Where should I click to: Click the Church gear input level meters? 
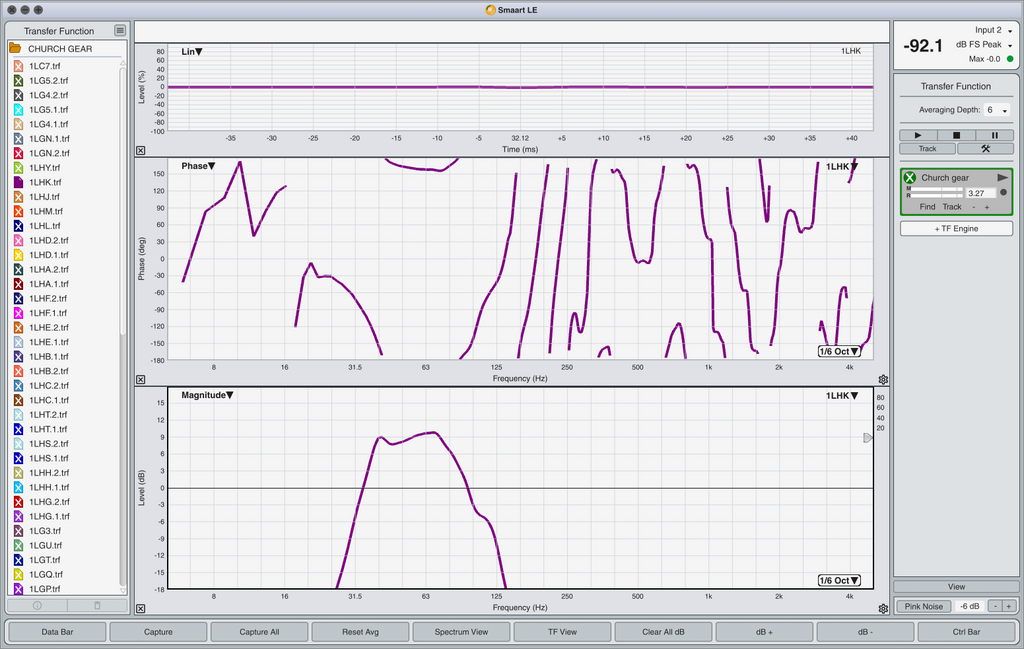[x=935, y=193]
